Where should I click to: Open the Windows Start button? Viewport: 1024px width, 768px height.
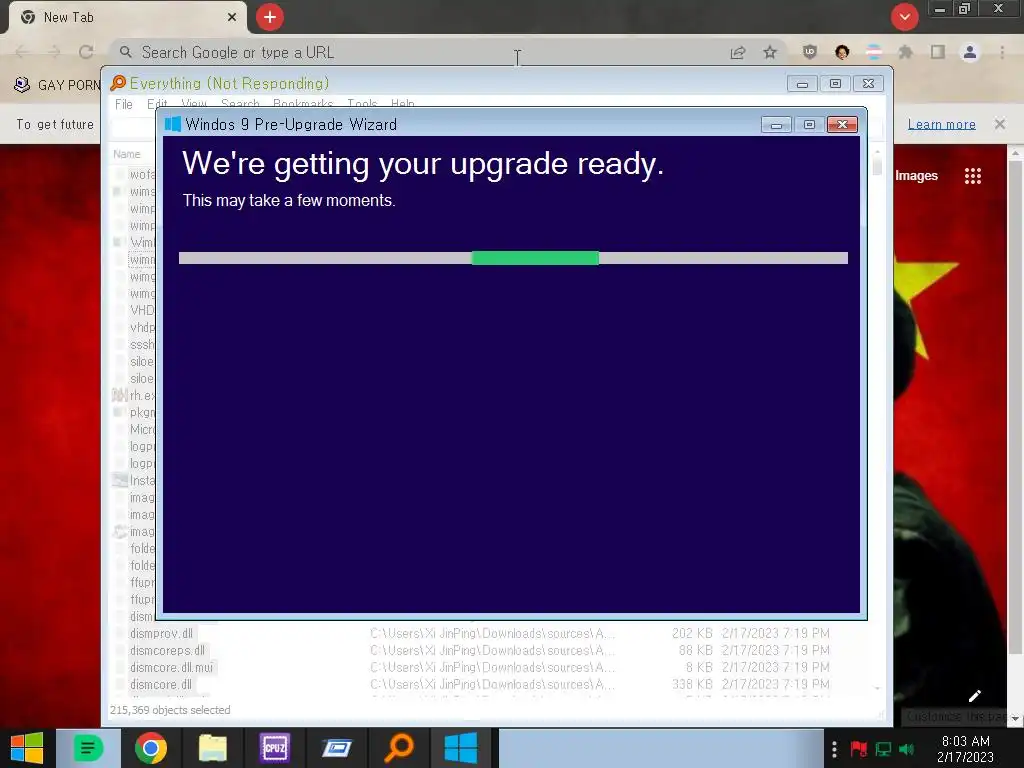pyautogui.click(x=27, y=748)
